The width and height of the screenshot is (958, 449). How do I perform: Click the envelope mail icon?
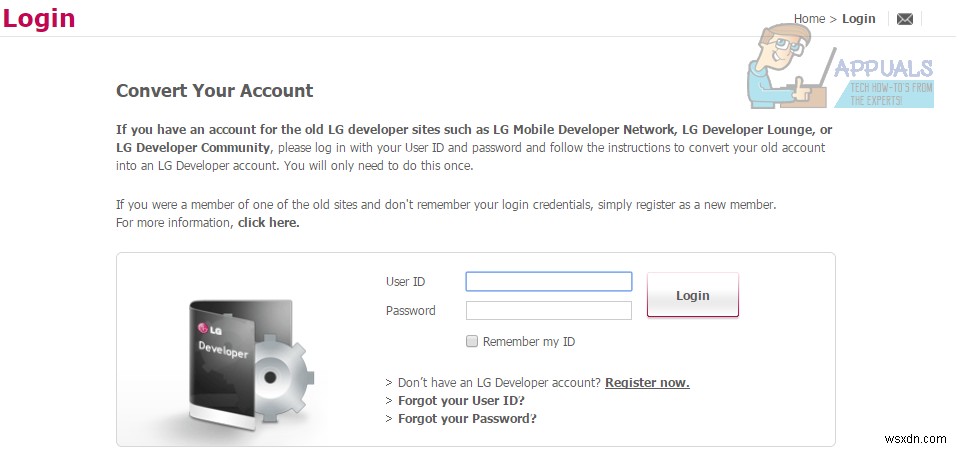pyautogui.click(x=905, y=19)
